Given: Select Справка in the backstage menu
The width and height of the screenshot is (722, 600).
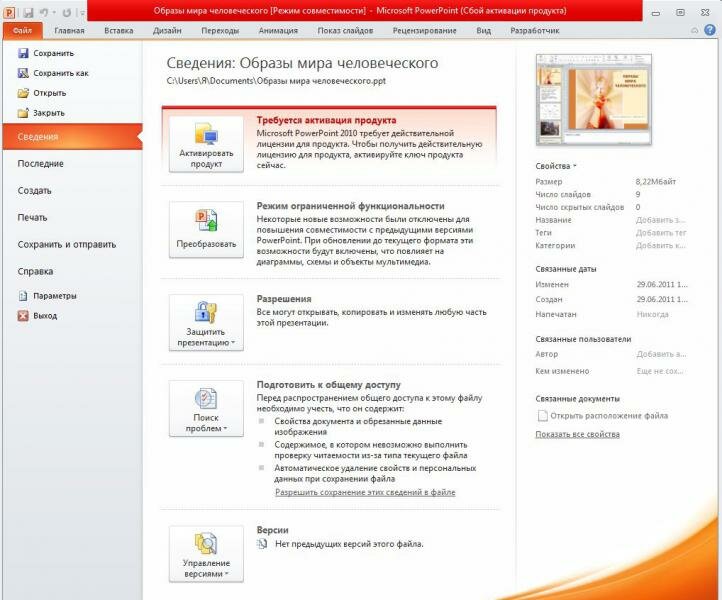Looking at the screenshot, I should 73,271.
